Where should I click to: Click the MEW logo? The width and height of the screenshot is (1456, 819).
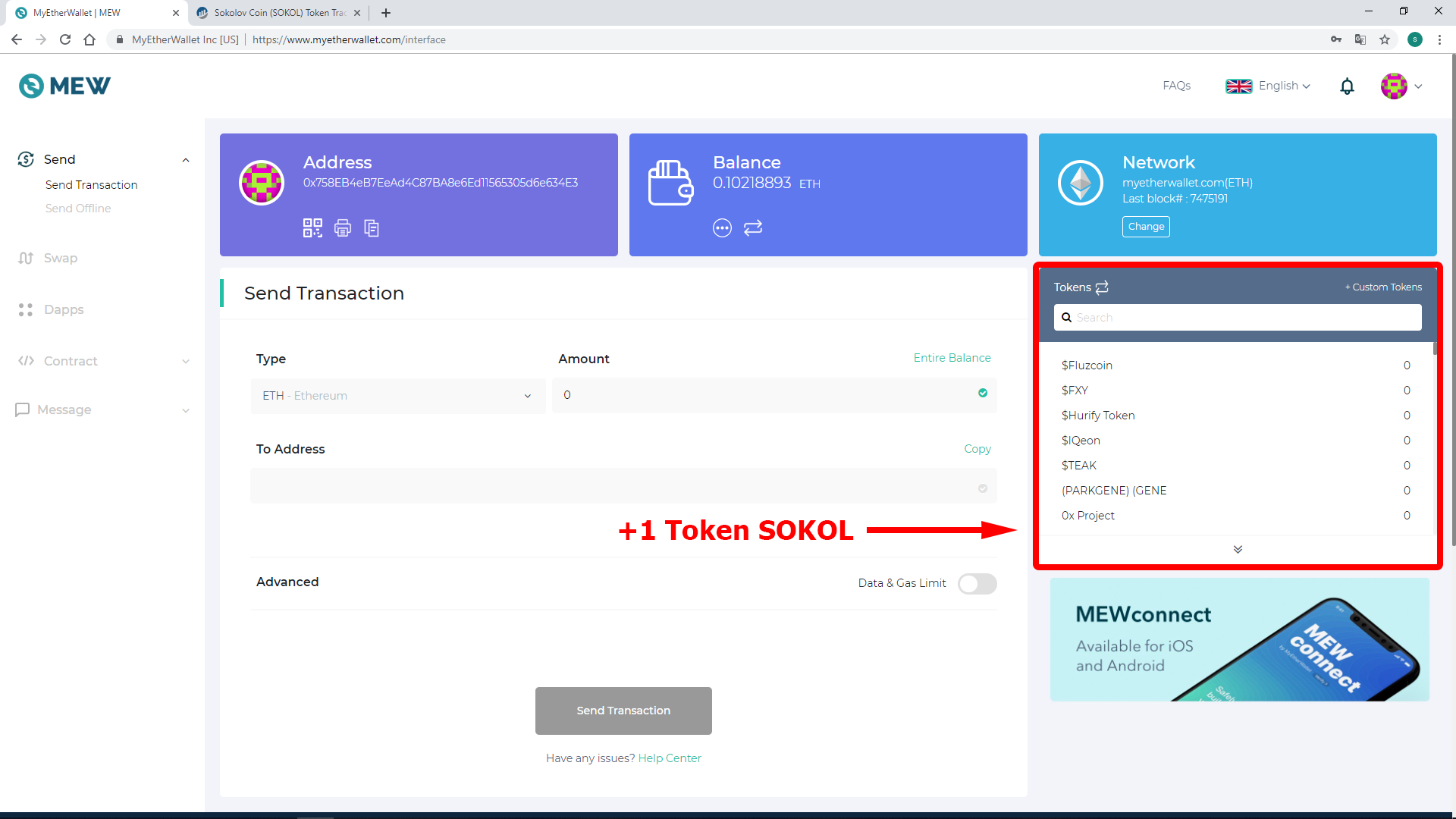65,86
